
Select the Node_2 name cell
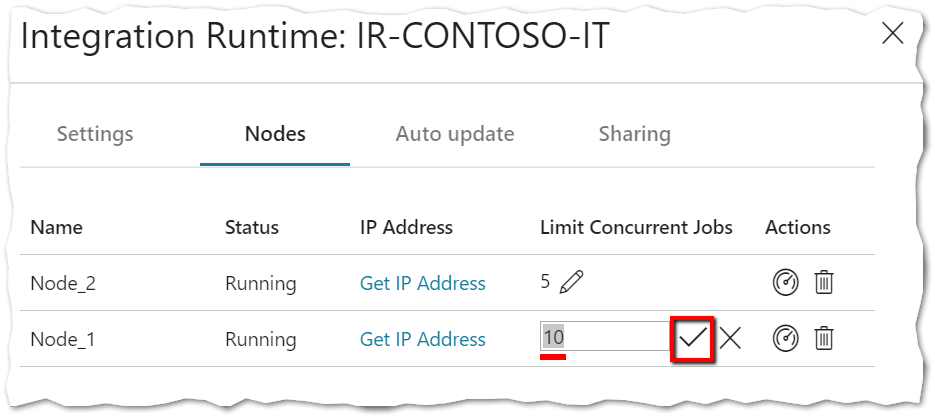[x=63, y=283]
